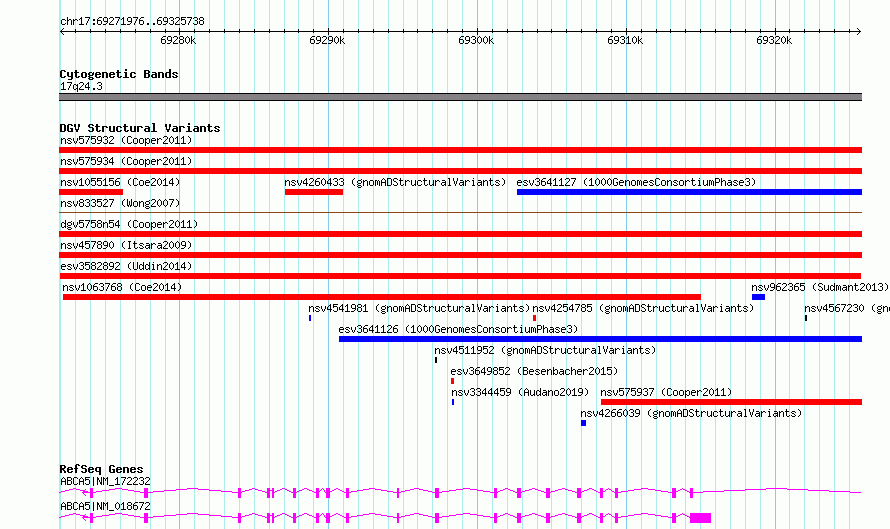Image resolution: width=890 pixels, height=529 pixels.
Task: Open nsv833527 (Wong2007) label
Action: pyautogui.click(x=120, y=203)
